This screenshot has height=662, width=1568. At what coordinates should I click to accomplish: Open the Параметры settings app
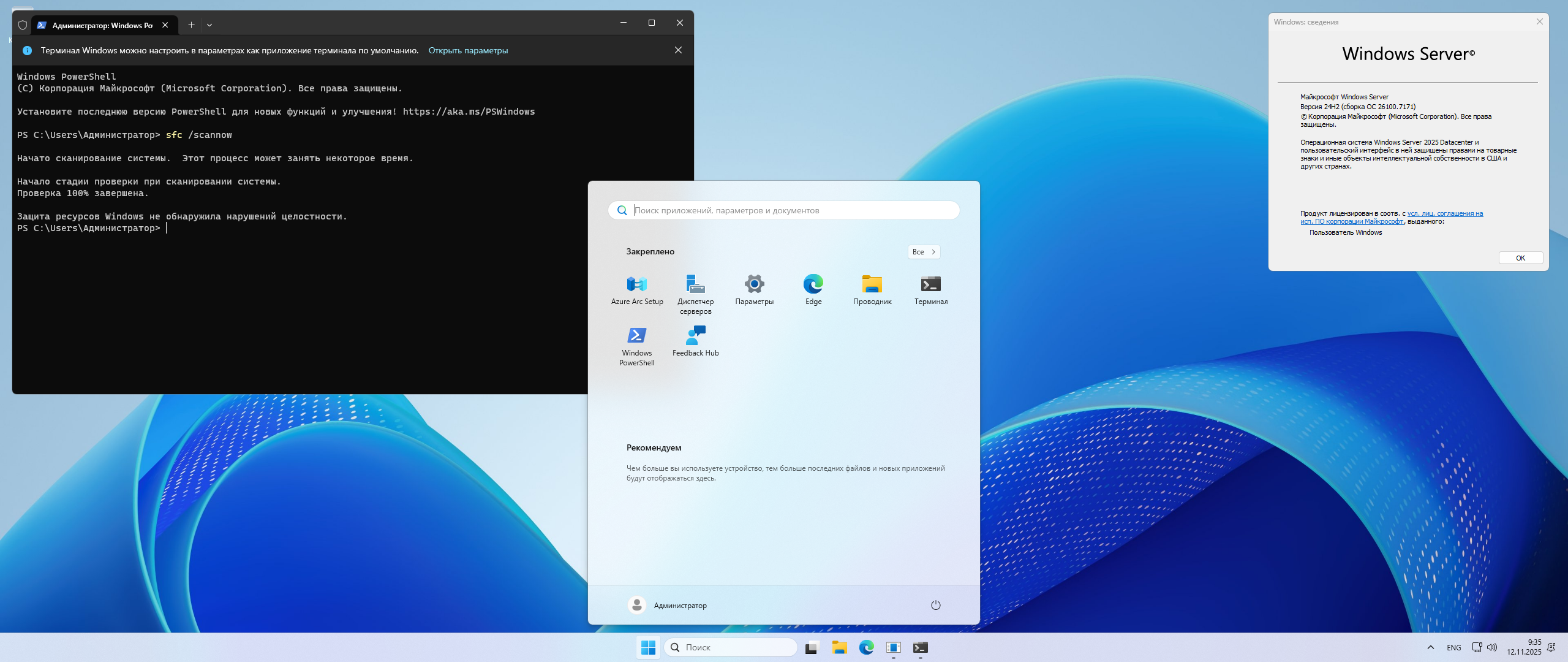(x=754, y=289)
